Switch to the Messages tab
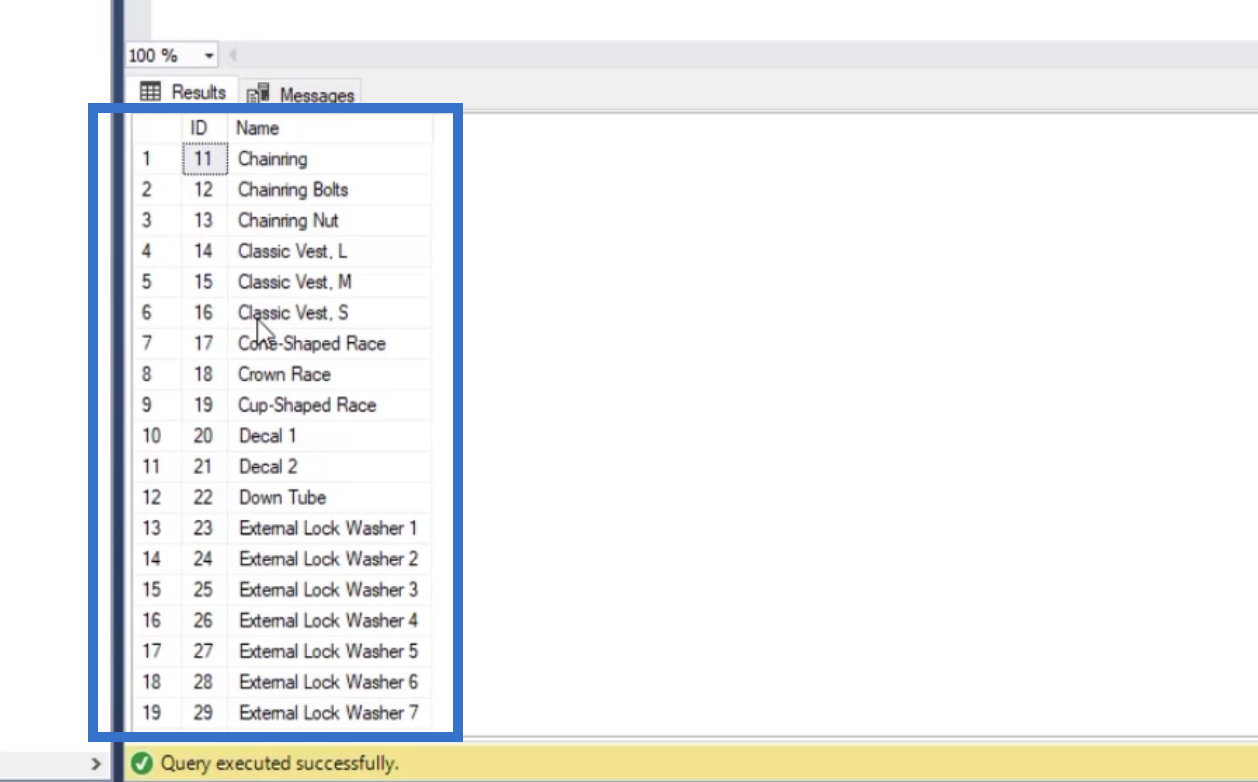Image resolution: width=1258 pixels, height=782 pixels. 301,94
